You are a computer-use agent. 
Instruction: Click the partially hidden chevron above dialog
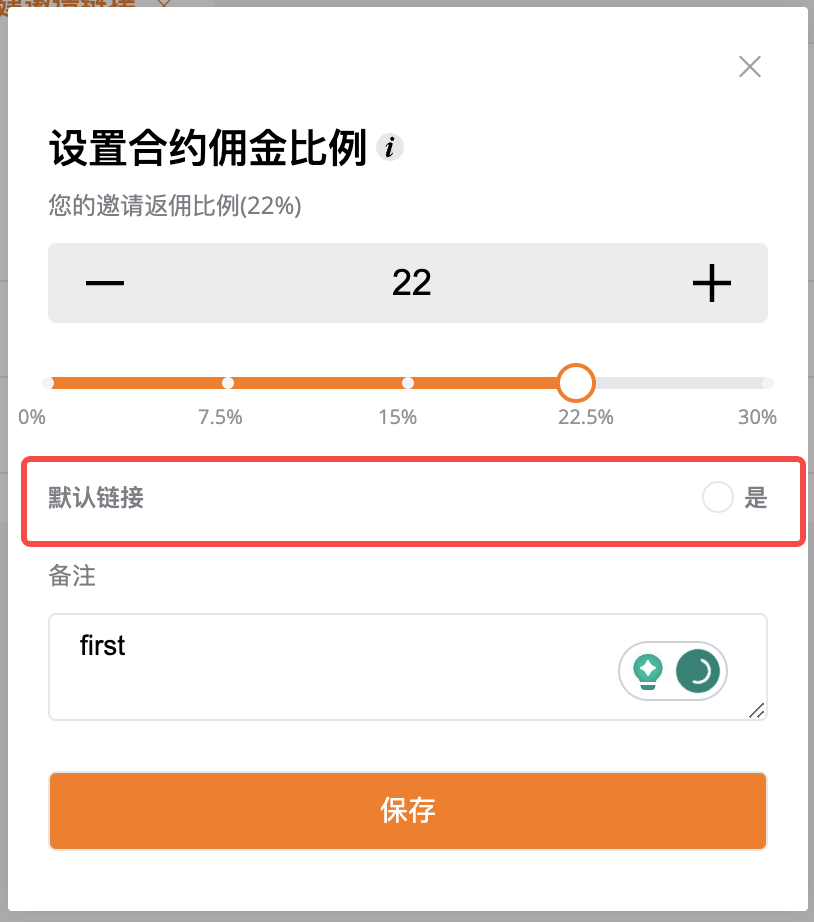(164, 4)
